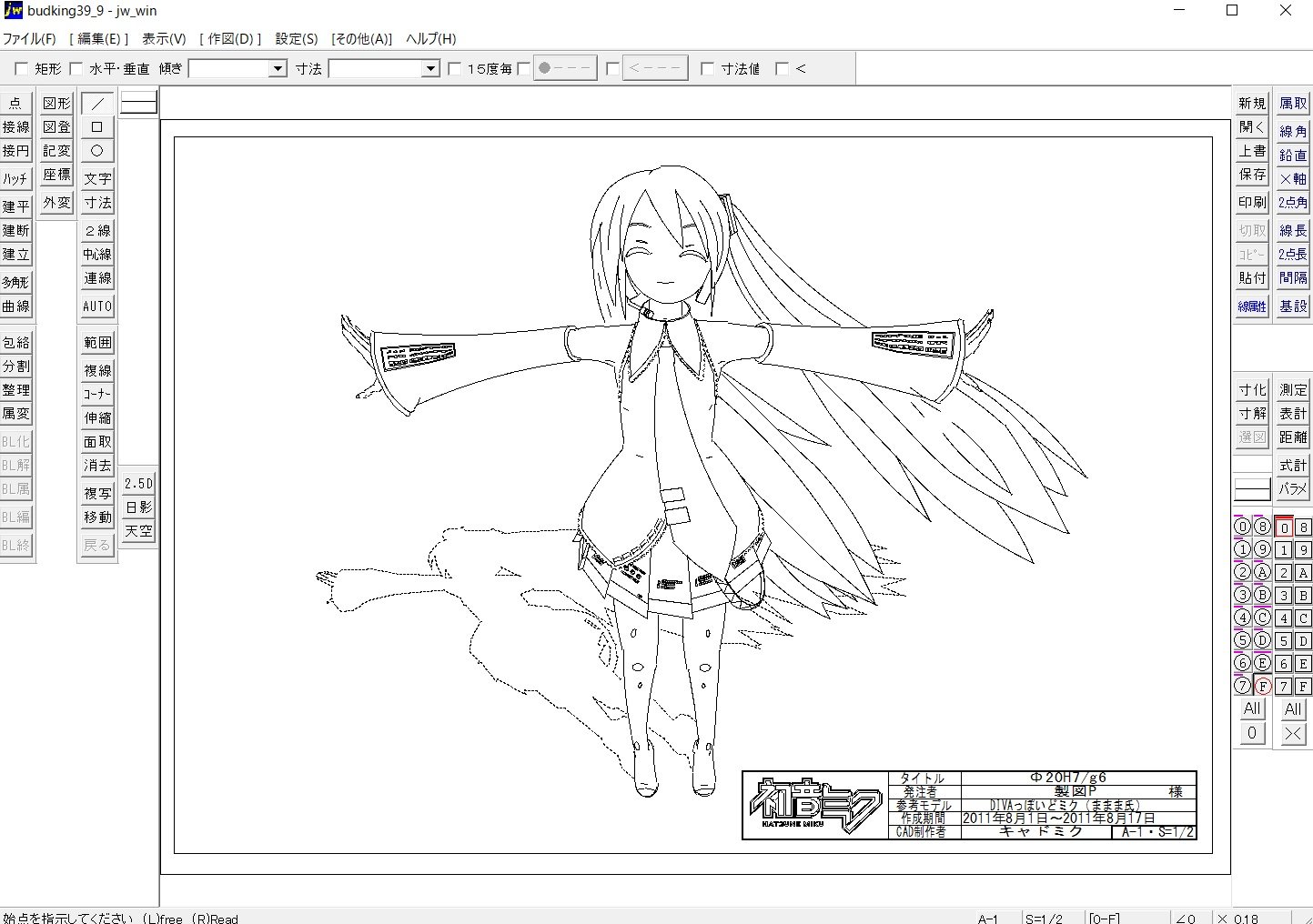Screen dimensions: 1313x924
Task: Click the 距離 distance button
Action: click(1293, 437)
